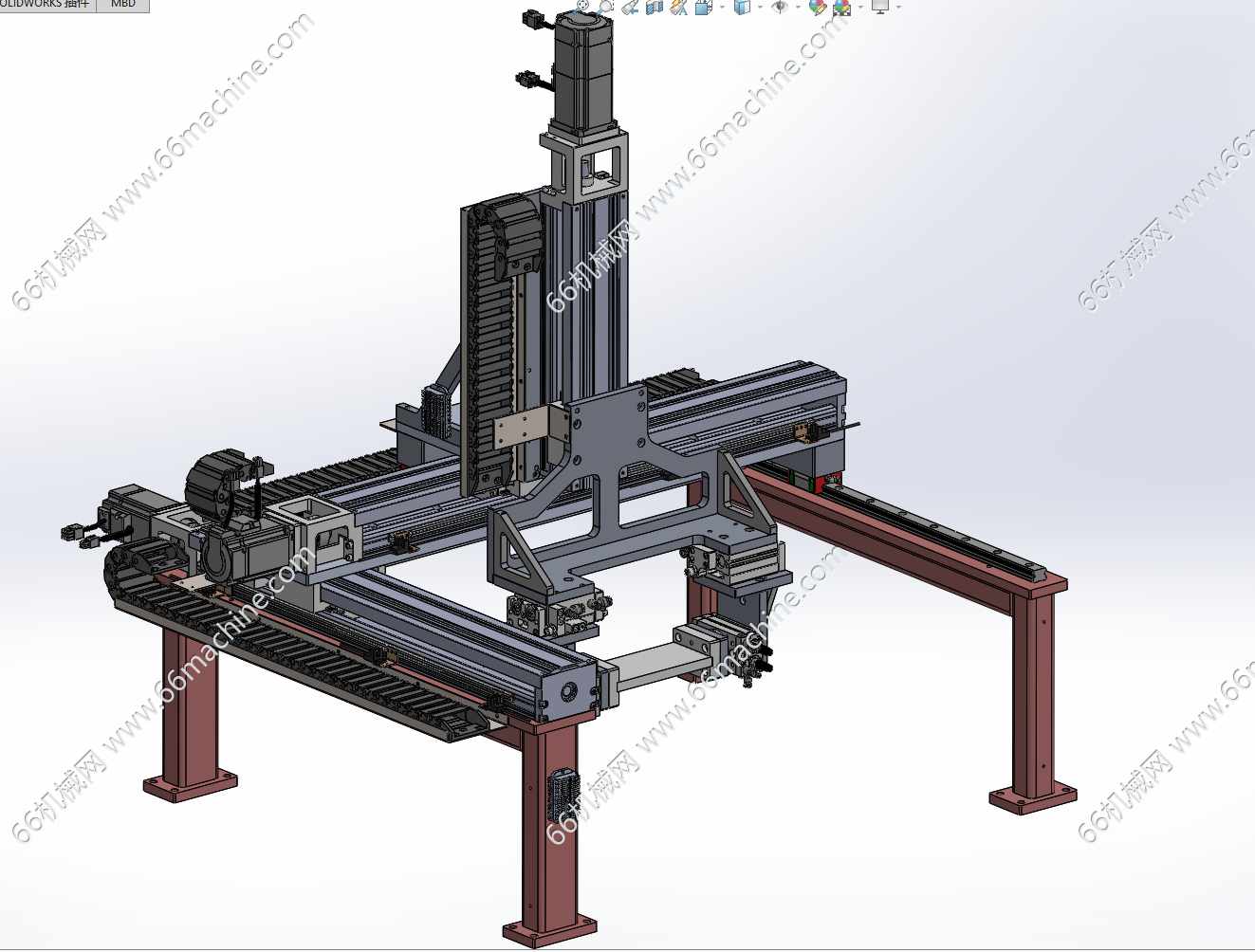
Task: Click the Previous View icon
Action: click(x=630, y=8)
